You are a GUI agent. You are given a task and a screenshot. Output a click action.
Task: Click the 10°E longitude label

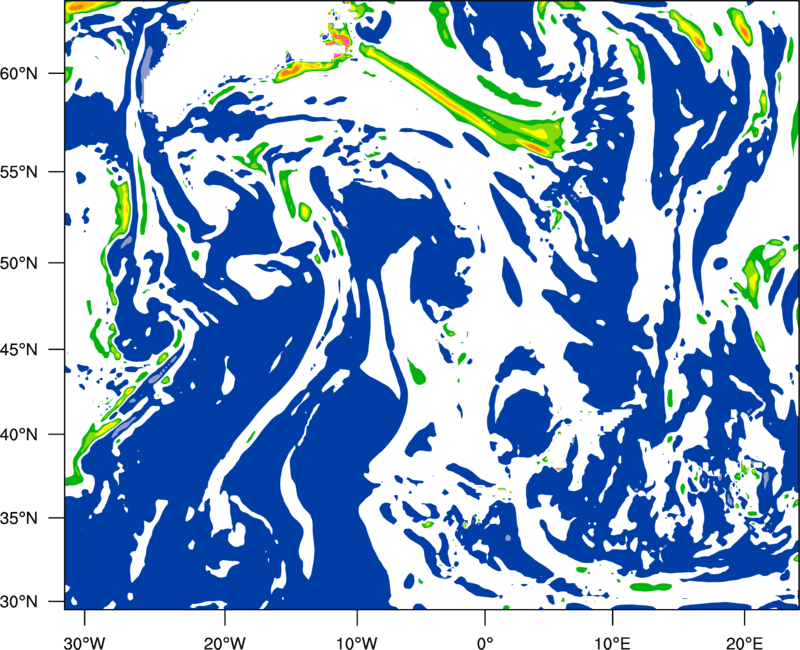(x=612, y=643)
